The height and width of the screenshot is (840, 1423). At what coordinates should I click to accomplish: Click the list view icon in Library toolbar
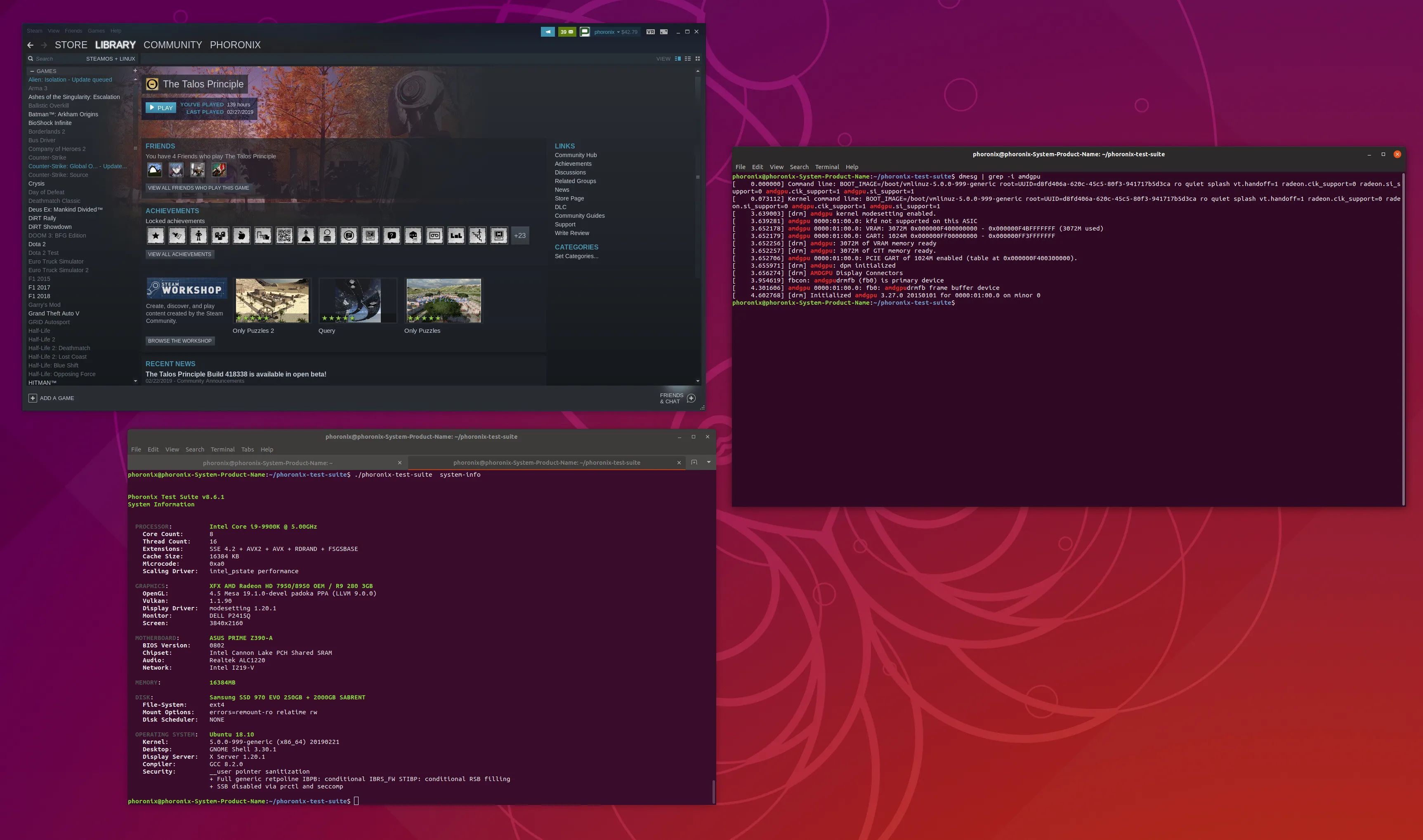[687, 58]
